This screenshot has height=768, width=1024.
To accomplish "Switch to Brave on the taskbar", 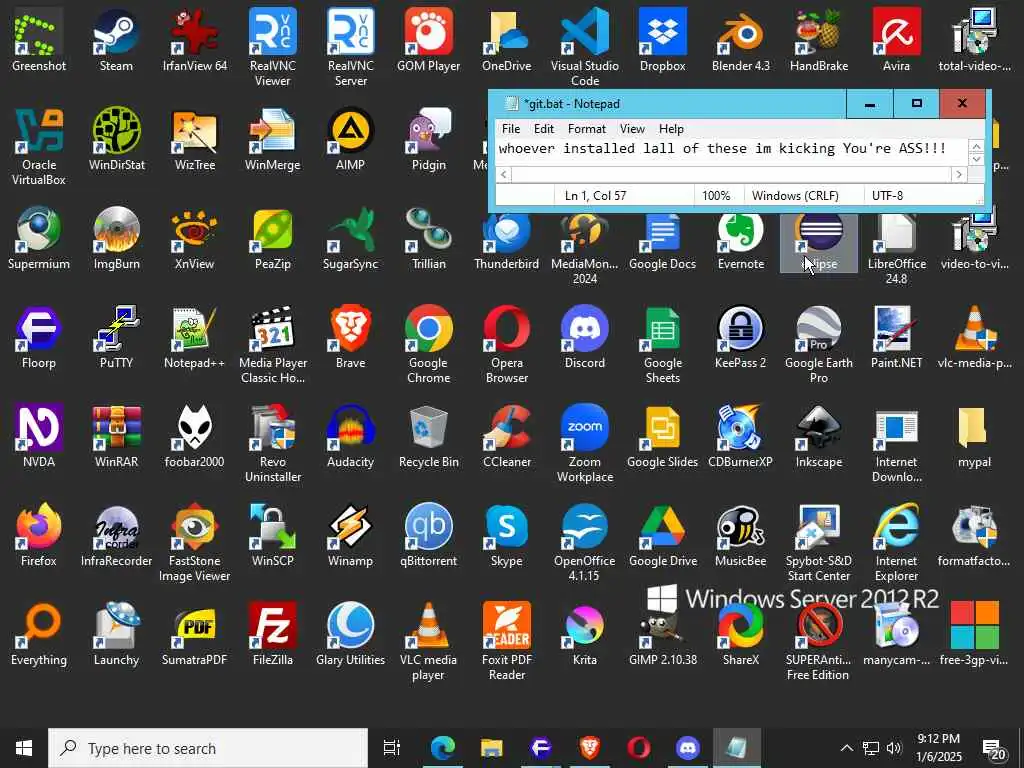I will pyautogui.click(x=589, y=748).
